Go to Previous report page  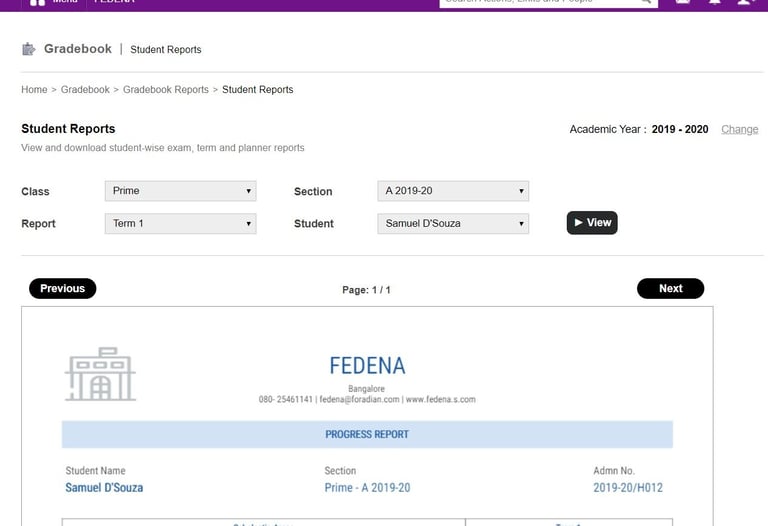63,289
